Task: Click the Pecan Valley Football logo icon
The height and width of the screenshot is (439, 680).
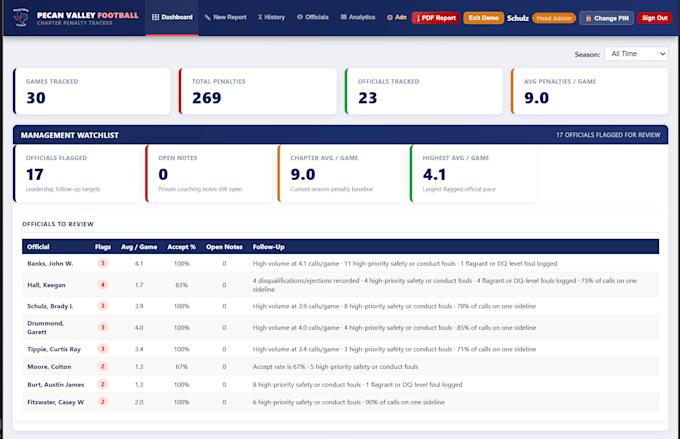Action: (20, 17)
